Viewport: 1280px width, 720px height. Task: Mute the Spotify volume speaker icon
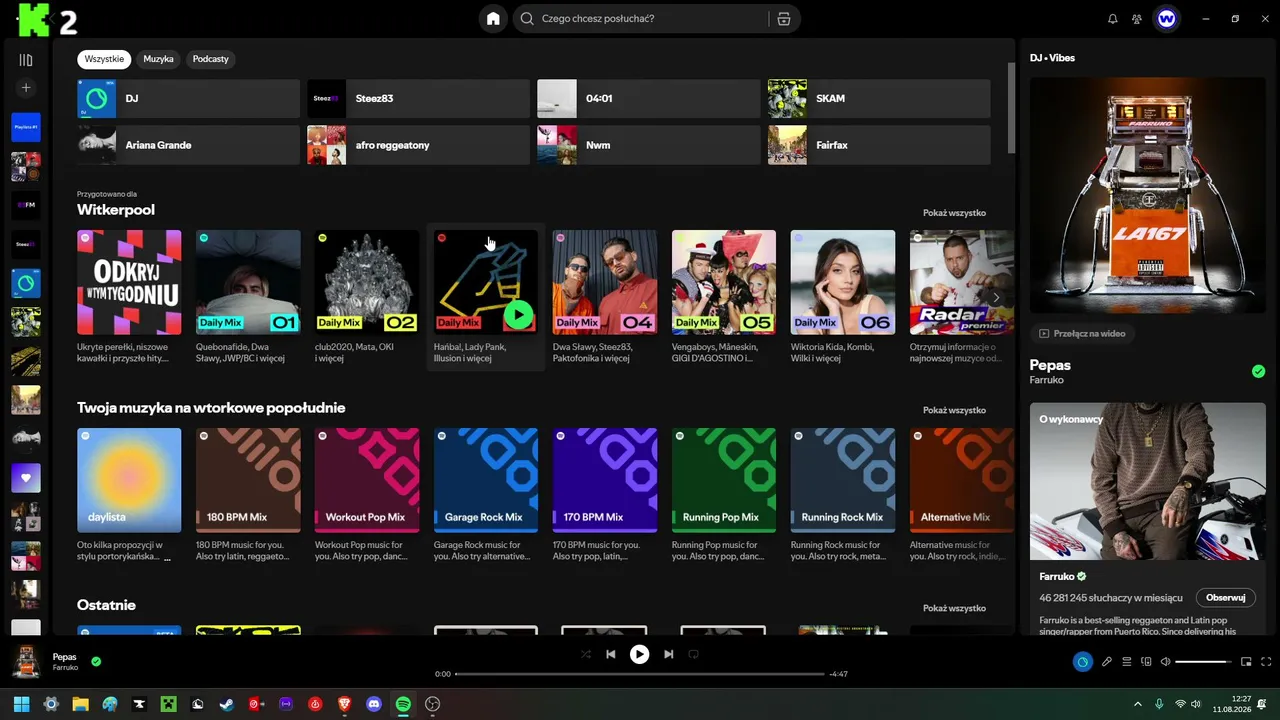point(1165,661)
